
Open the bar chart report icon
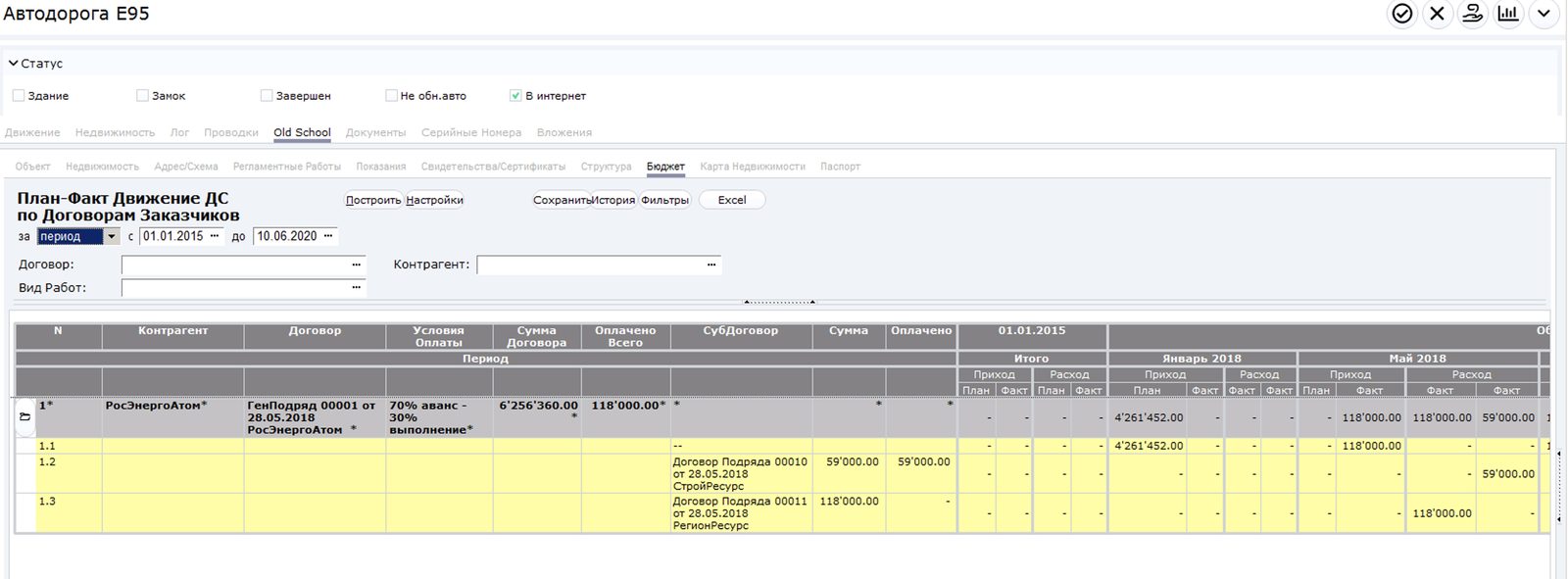(1508, 14)
